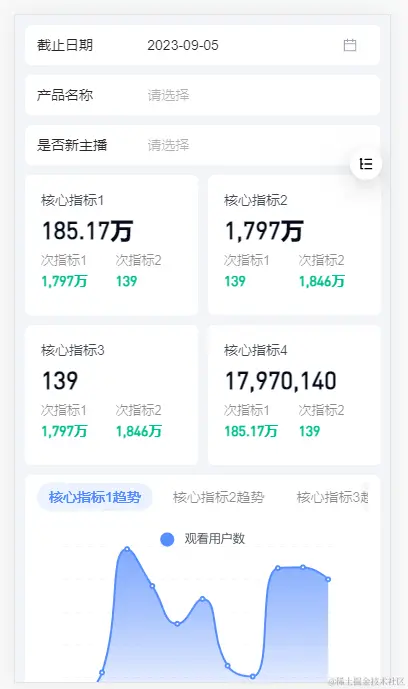
Task: Click 次指标1 value 185.17万 in 核心指标4 card
Action: [251, 431]
